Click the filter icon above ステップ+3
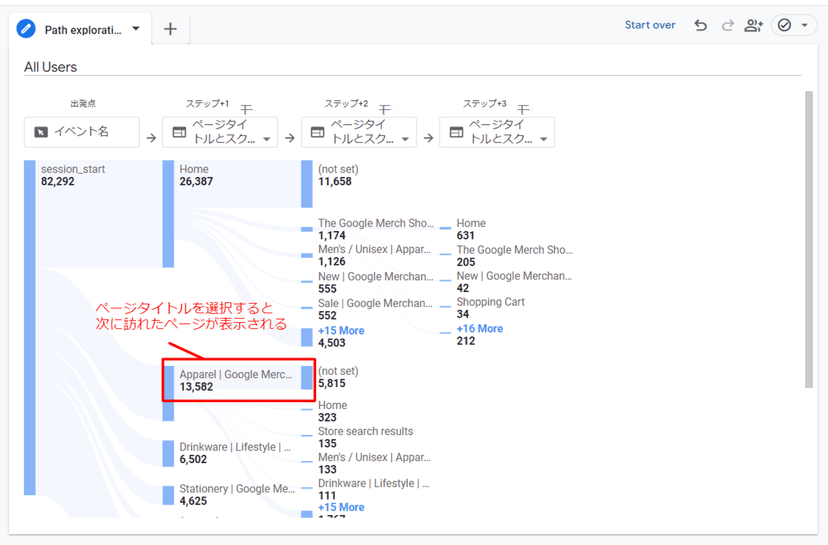Screen dimensions: 828x545 point(523,109)
